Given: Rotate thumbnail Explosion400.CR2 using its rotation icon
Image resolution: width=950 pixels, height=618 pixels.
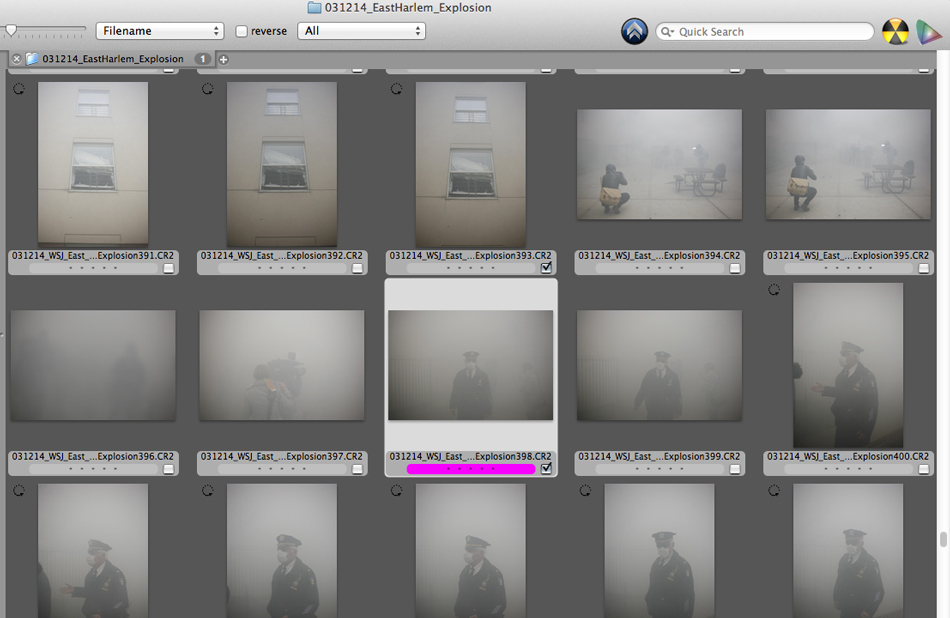Looking at the screenshot, I should point(774,290).
